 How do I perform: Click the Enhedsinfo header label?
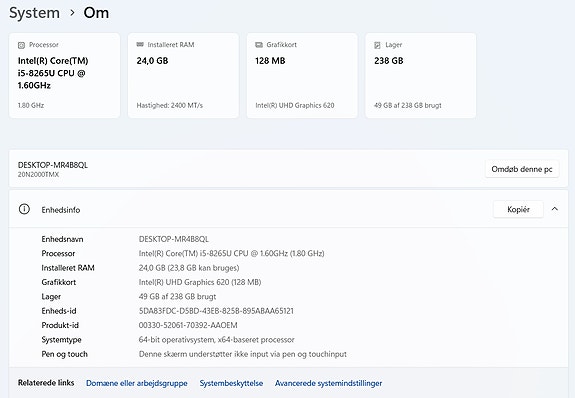[x=61, y=210]
